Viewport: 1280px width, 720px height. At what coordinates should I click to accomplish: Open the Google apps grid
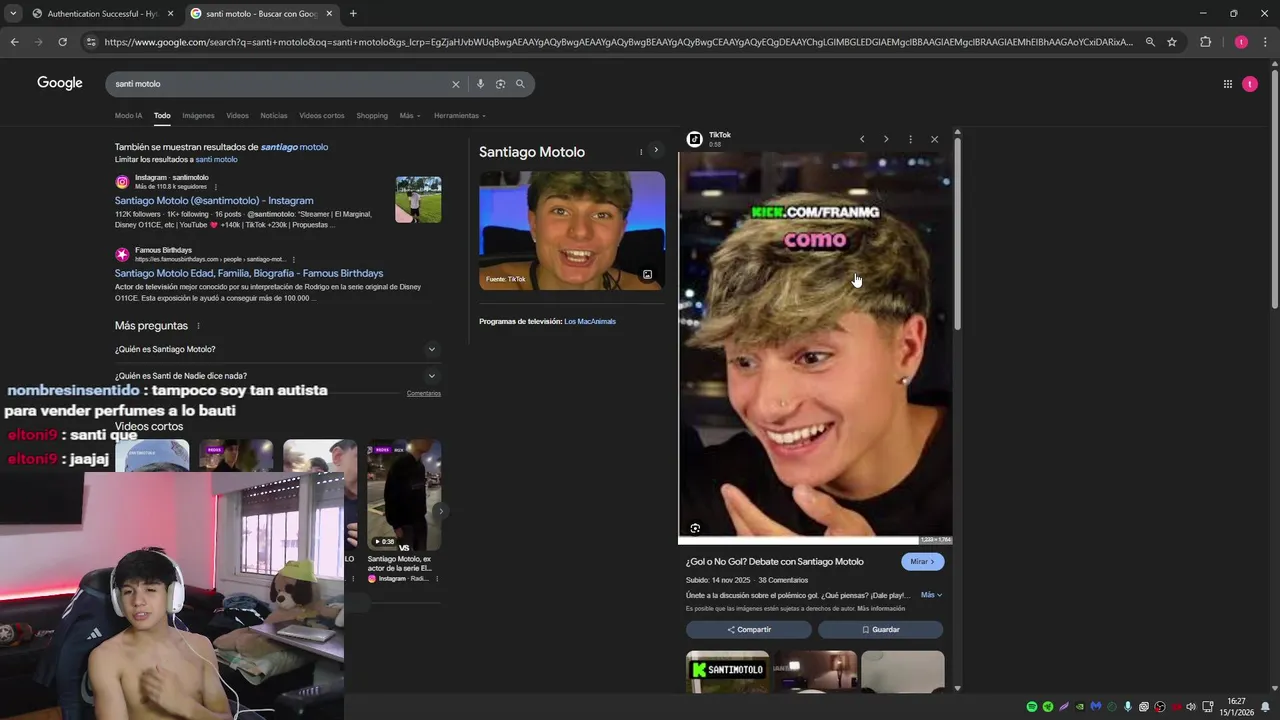point(1228,84)
